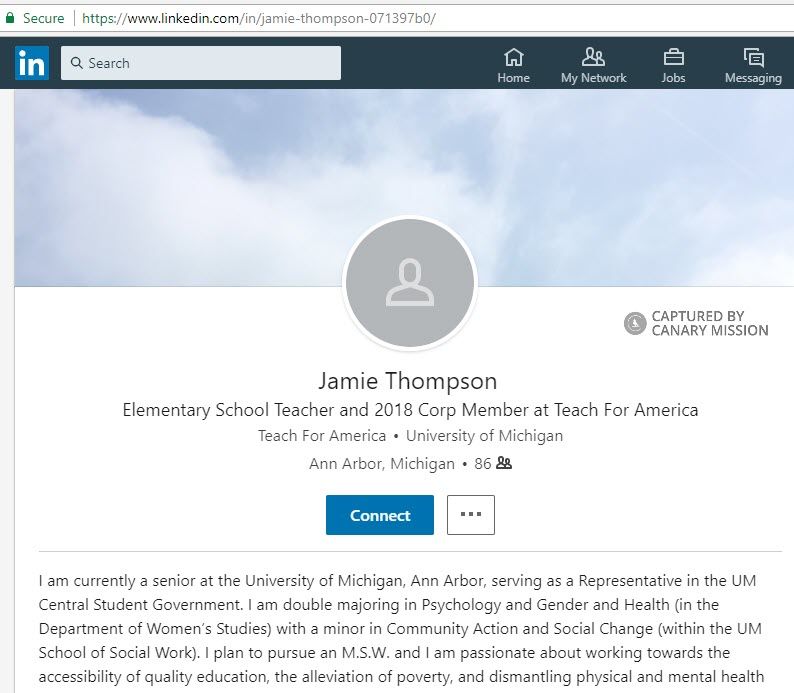
Task: Click the Jamie Thompson profile name
Action: [407, 381]
